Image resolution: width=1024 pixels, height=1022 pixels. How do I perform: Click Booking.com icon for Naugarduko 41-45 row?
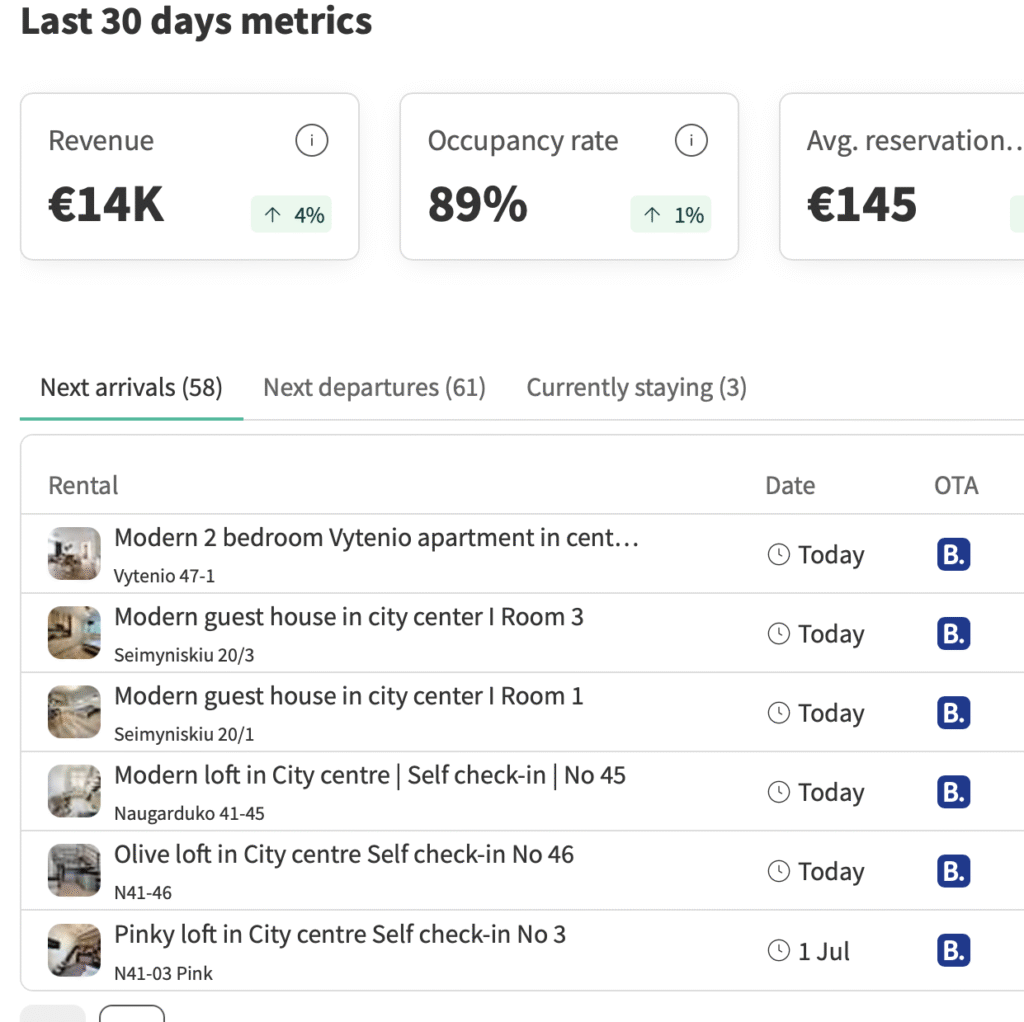pos(953,791)
